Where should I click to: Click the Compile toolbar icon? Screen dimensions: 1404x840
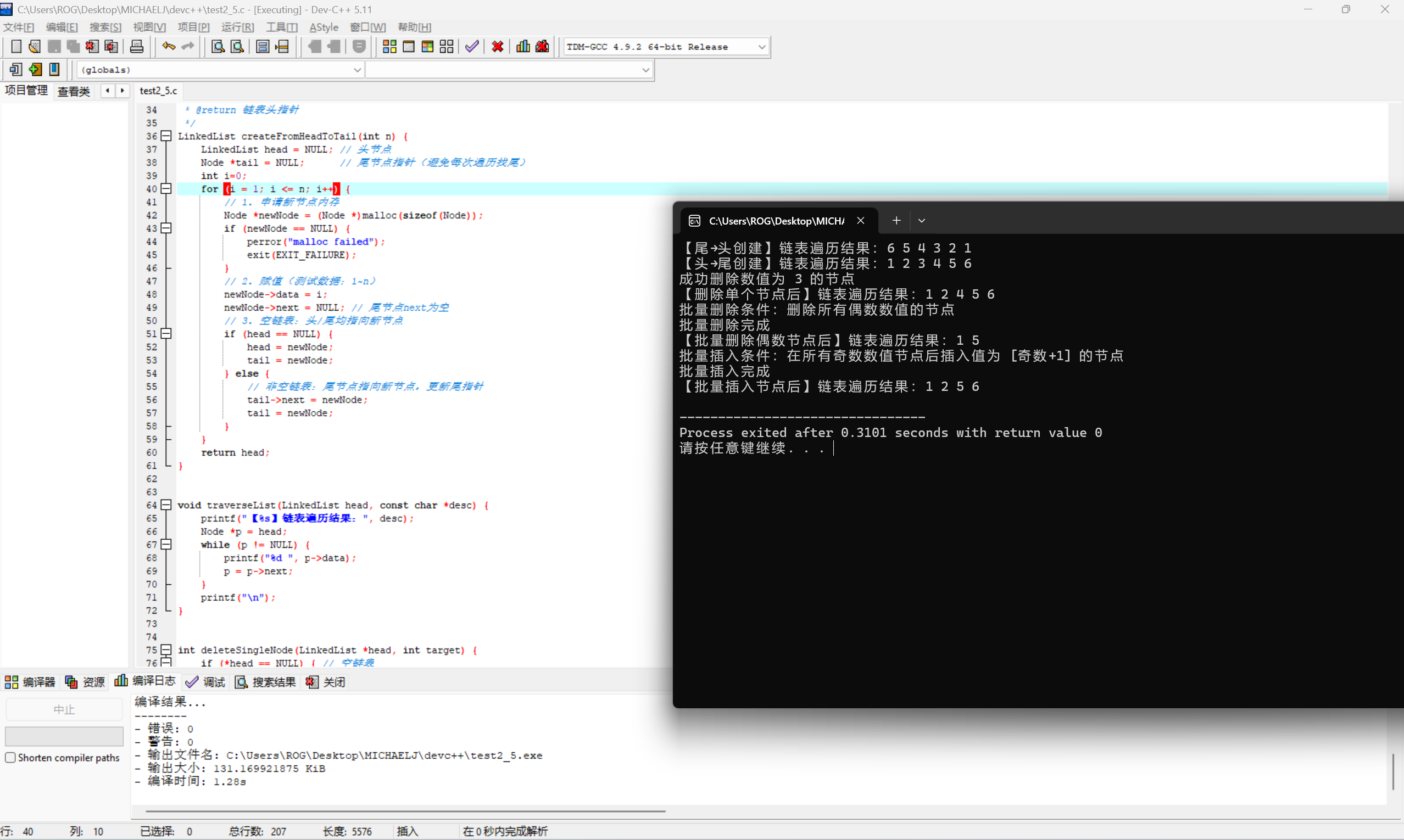(x=389, y=47)
